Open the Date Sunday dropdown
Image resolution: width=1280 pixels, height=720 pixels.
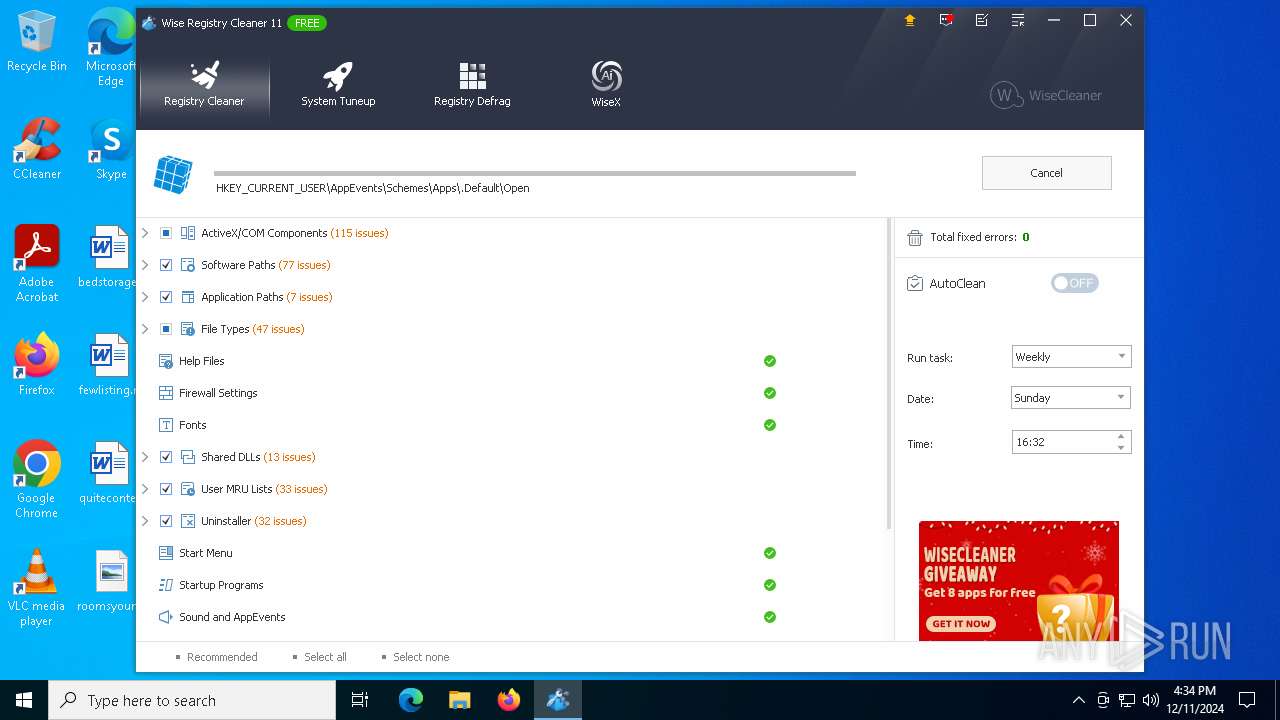1071,398
